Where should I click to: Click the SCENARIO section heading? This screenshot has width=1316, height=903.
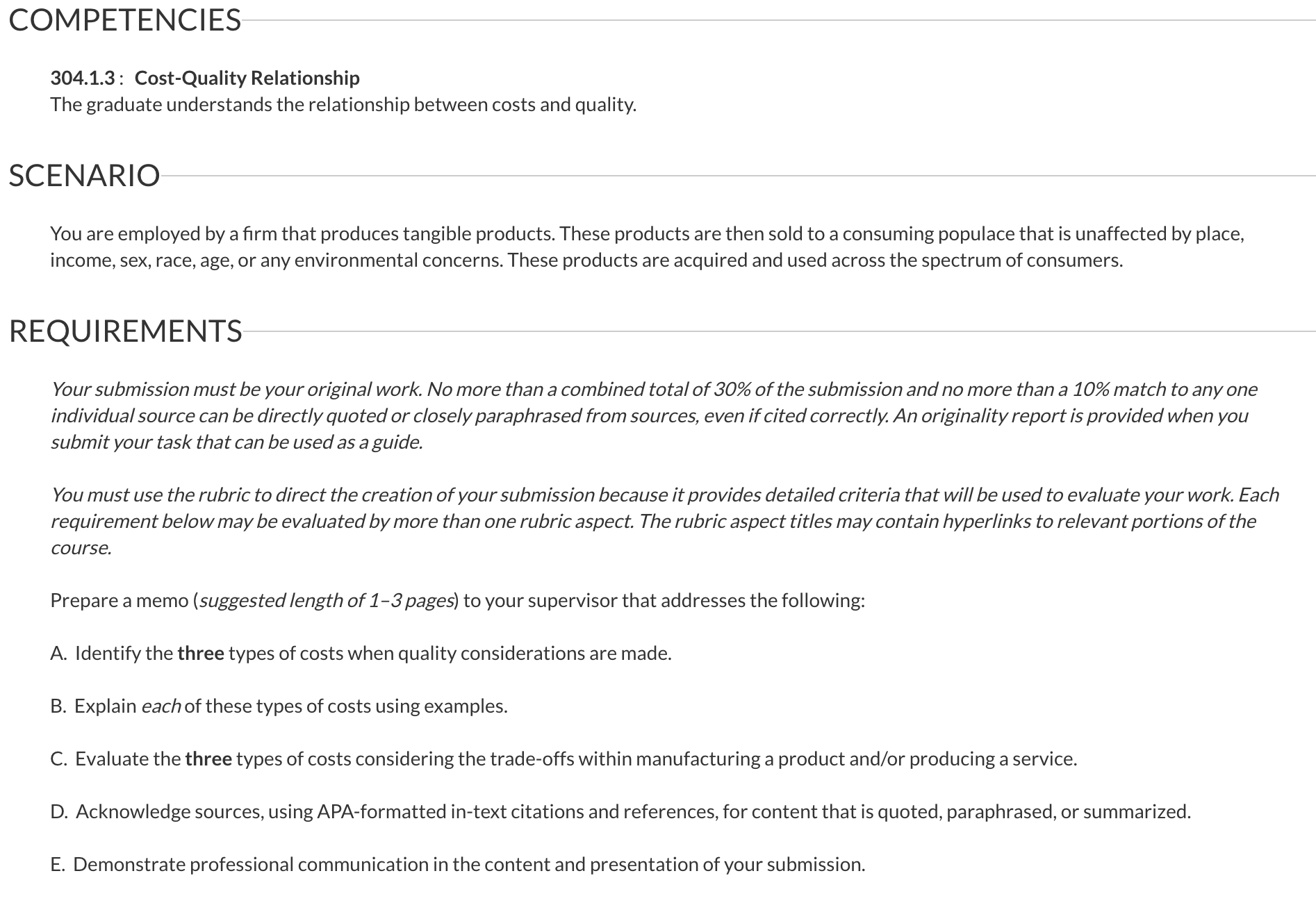pos(85,176)
